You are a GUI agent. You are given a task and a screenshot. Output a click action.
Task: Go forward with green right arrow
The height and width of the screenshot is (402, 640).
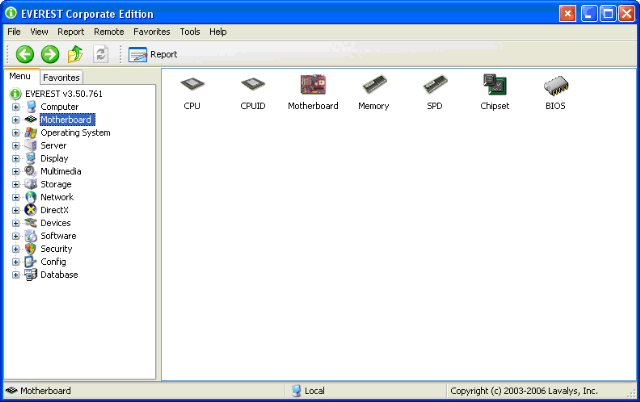[x=50, y=54]
